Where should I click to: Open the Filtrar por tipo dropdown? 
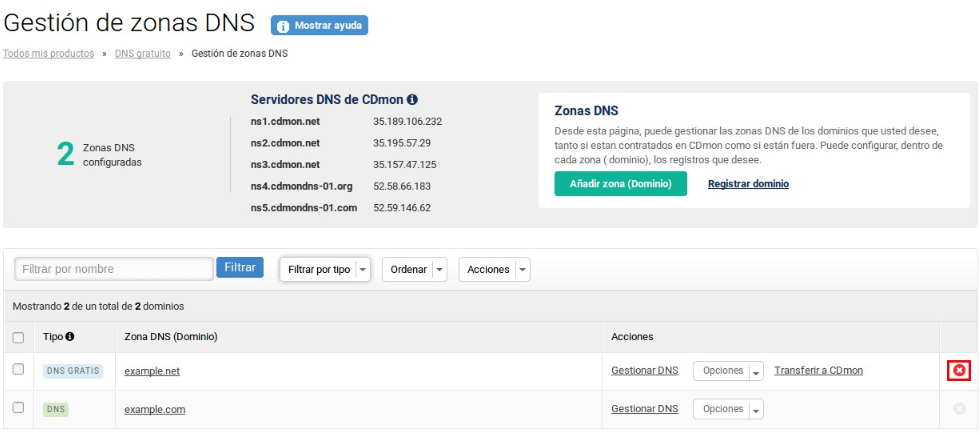324,270
